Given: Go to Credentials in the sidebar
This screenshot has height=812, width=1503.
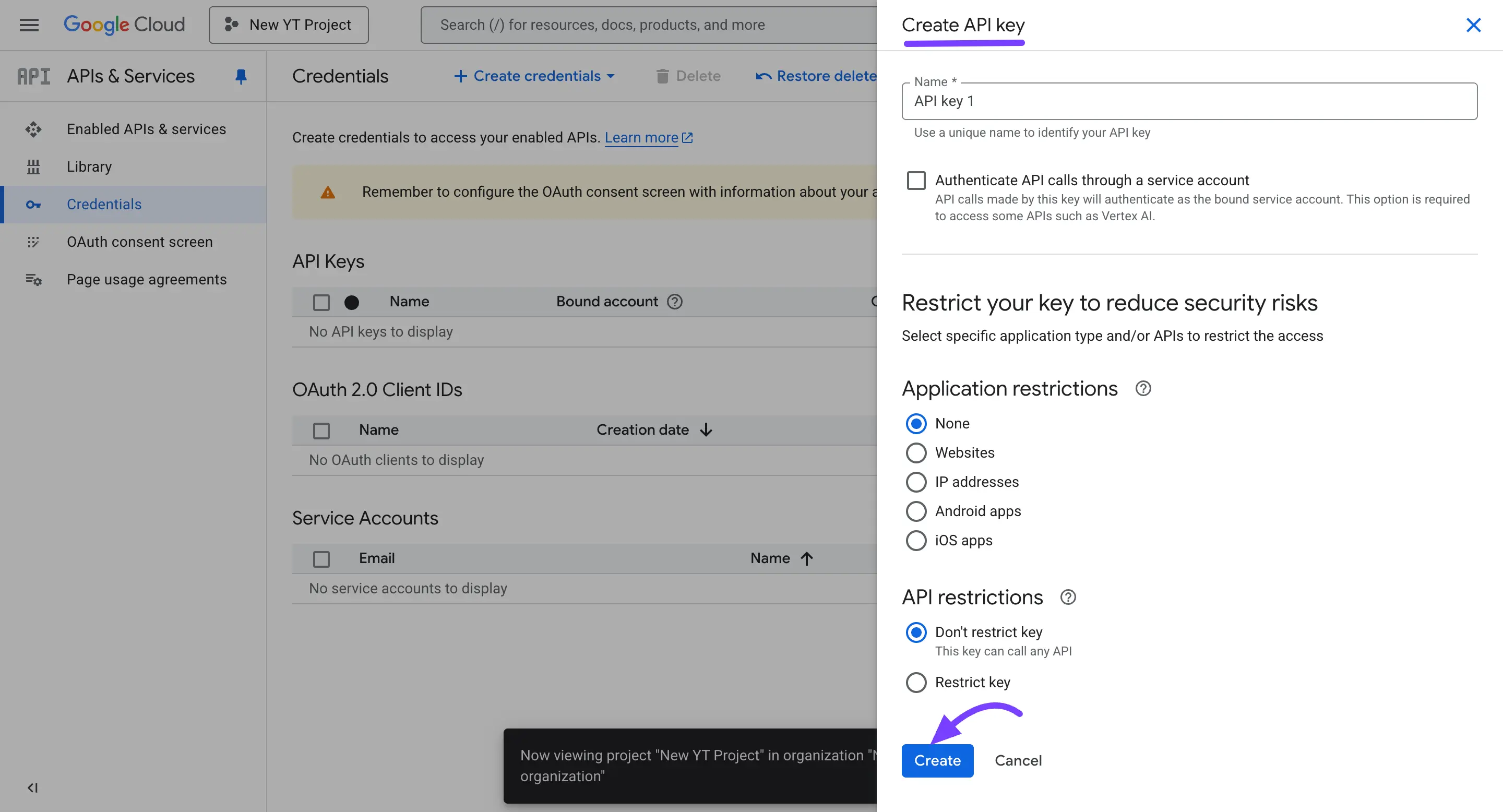Looking at the screenshot, I should (x=104, y=204).
